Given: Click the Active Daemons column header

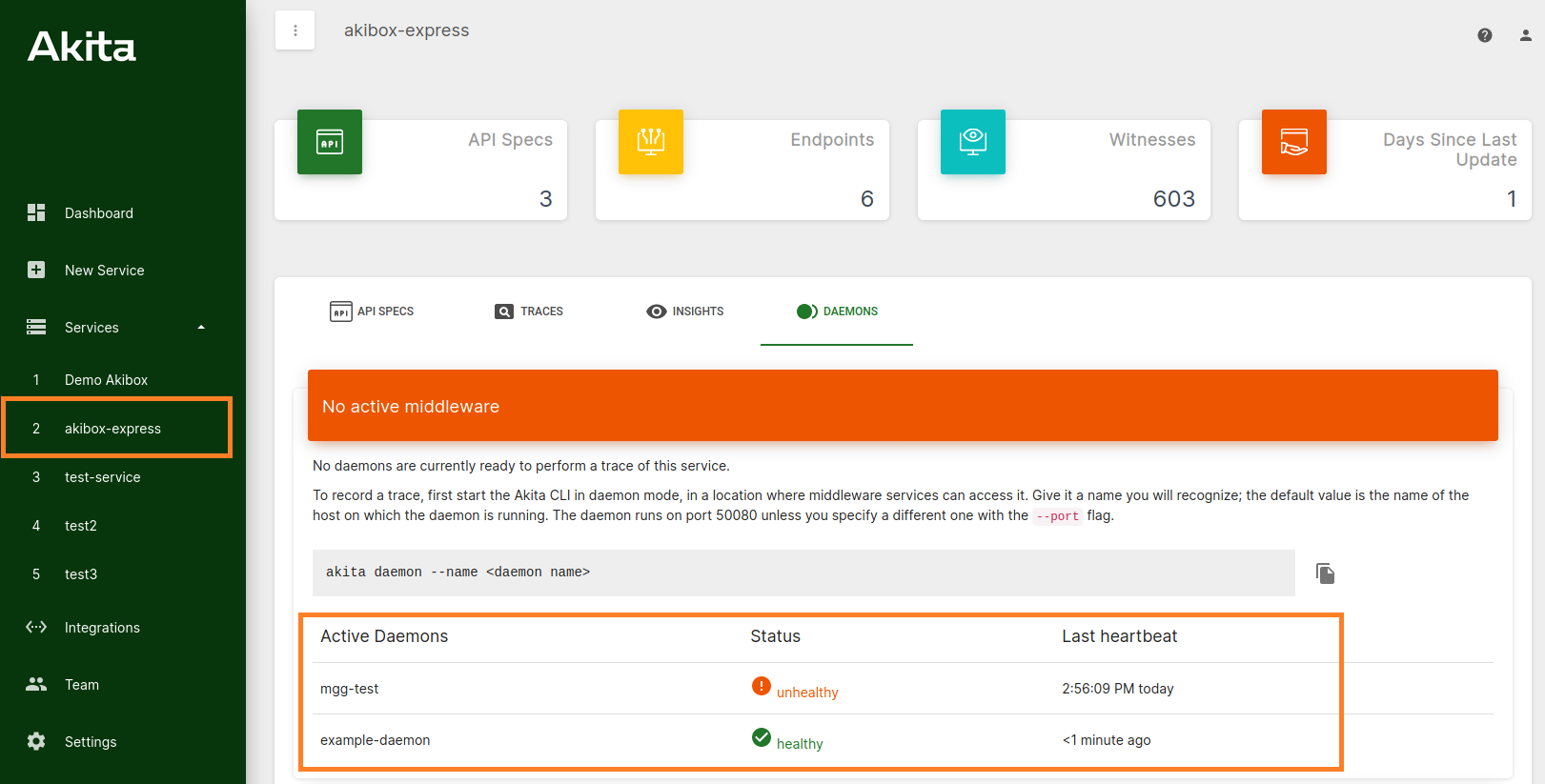Looking at the screenshot, I should click(384, 636).
